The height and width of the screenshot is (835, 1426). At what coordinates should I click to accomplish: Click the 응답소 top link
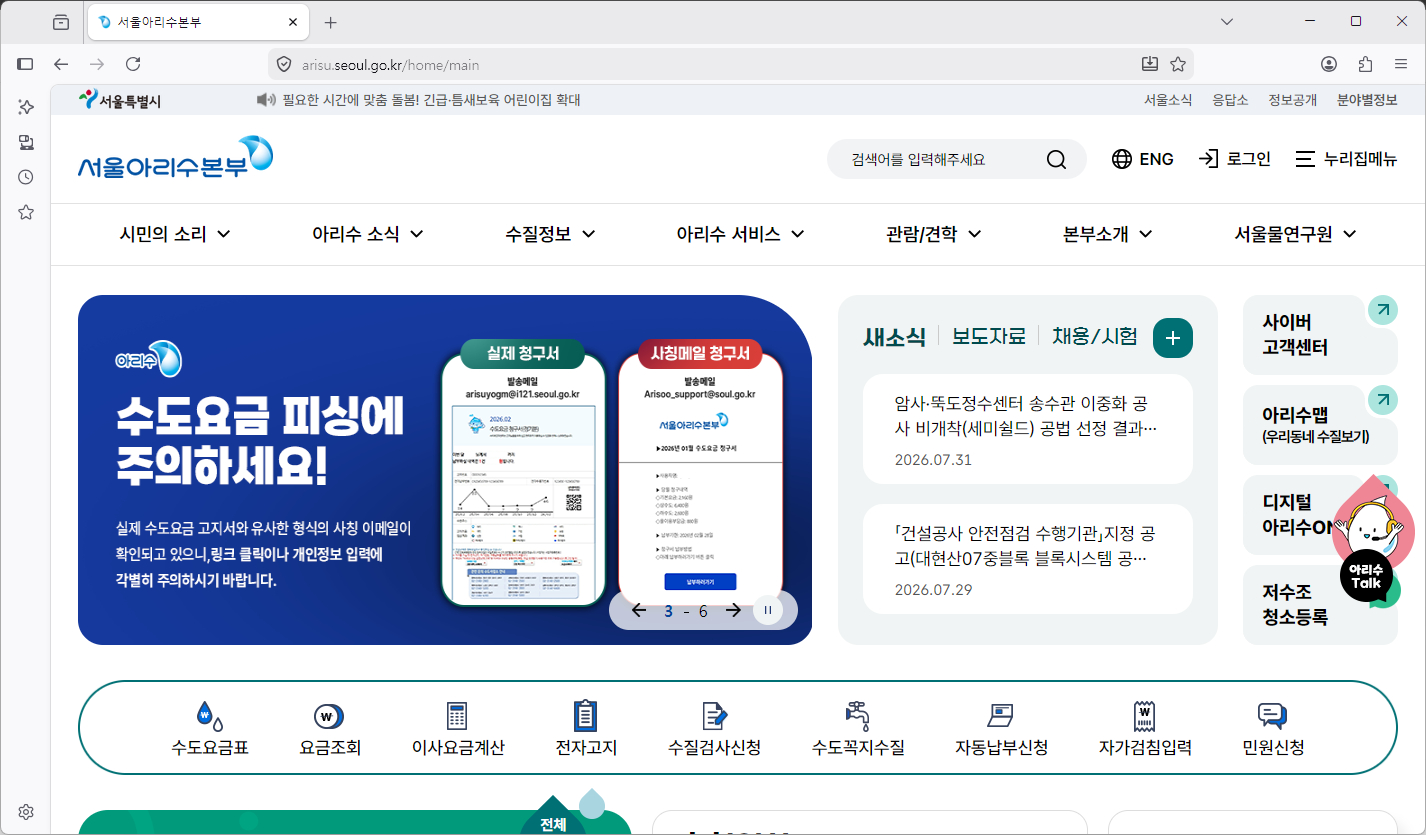(1230, 100)
